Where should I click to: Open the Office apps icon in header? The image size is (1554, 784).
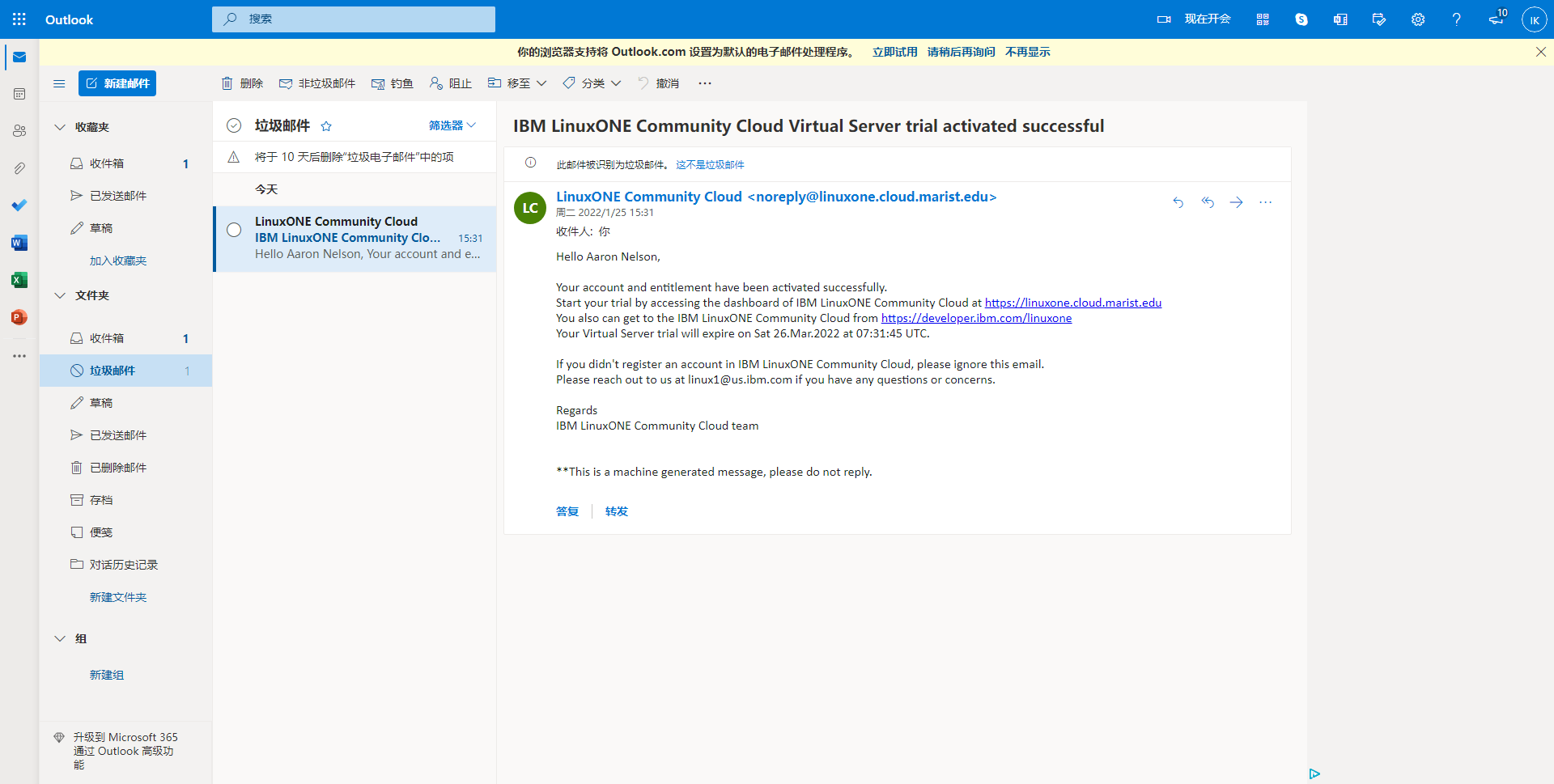[x=1340, y=19]
